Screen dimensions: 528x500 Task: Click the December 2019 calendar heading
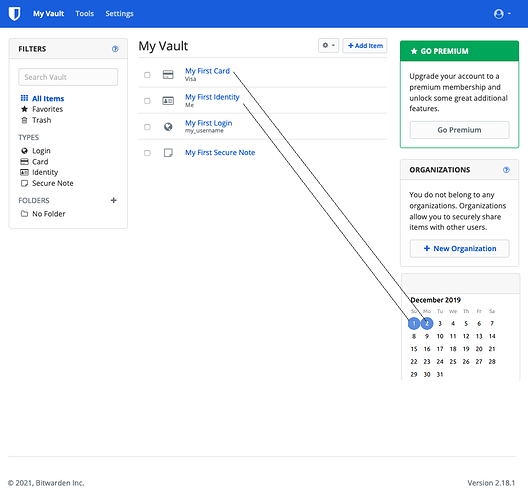(x=435, y=300)
